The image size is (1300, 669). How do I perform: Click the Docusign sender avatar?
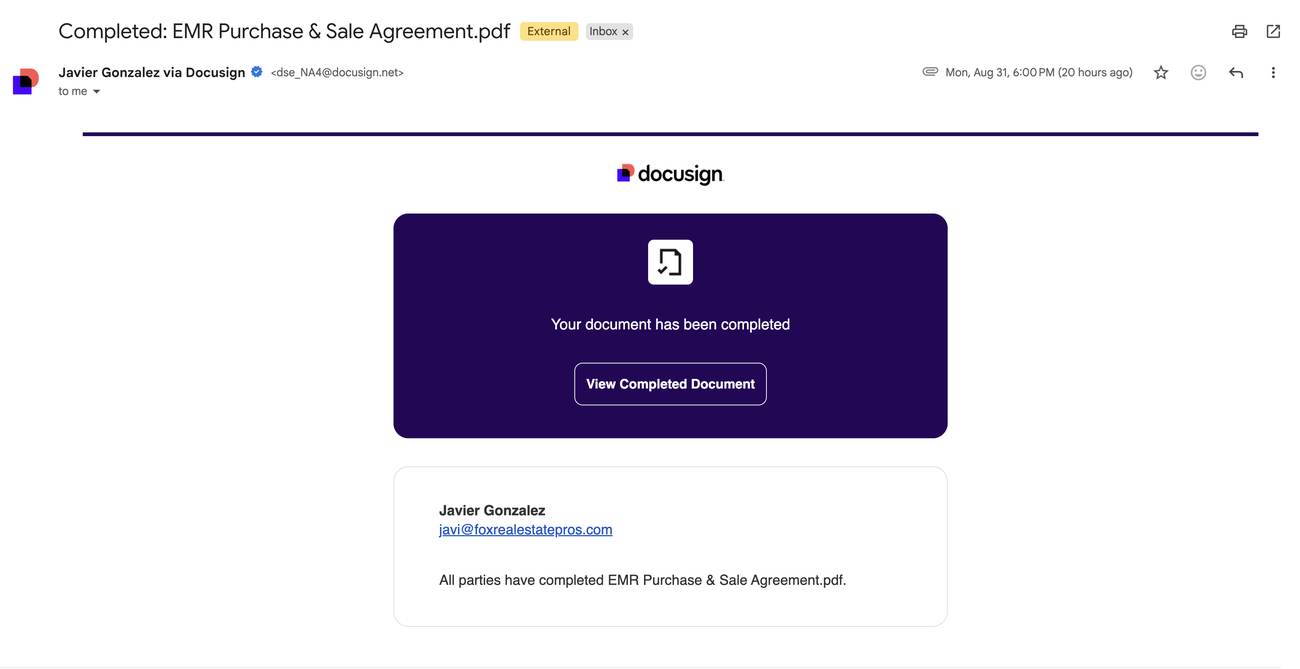point(26,81)
